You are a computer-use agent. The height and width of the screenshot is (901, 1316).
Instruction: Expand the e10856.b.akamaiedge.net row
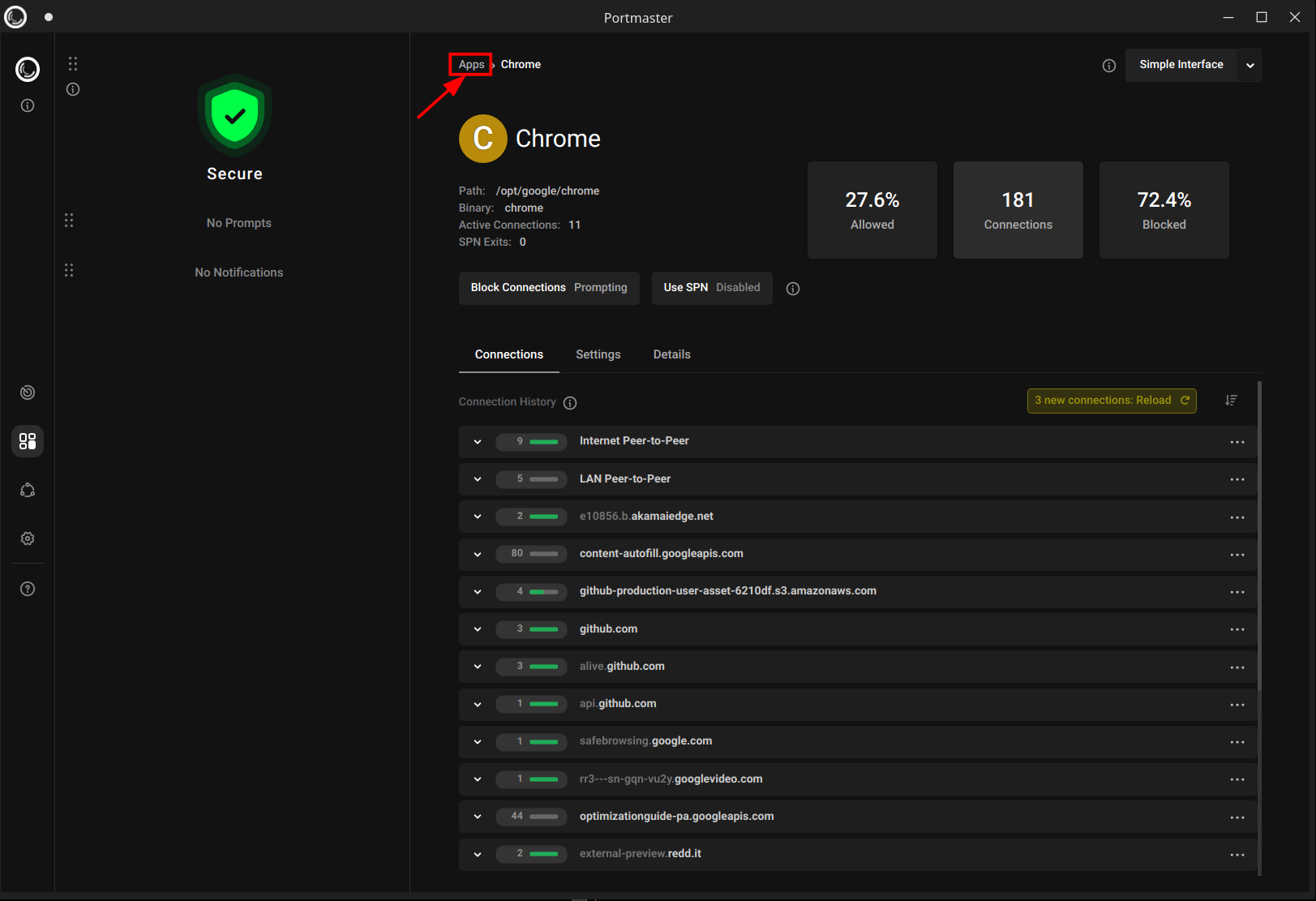click(478, 517)
